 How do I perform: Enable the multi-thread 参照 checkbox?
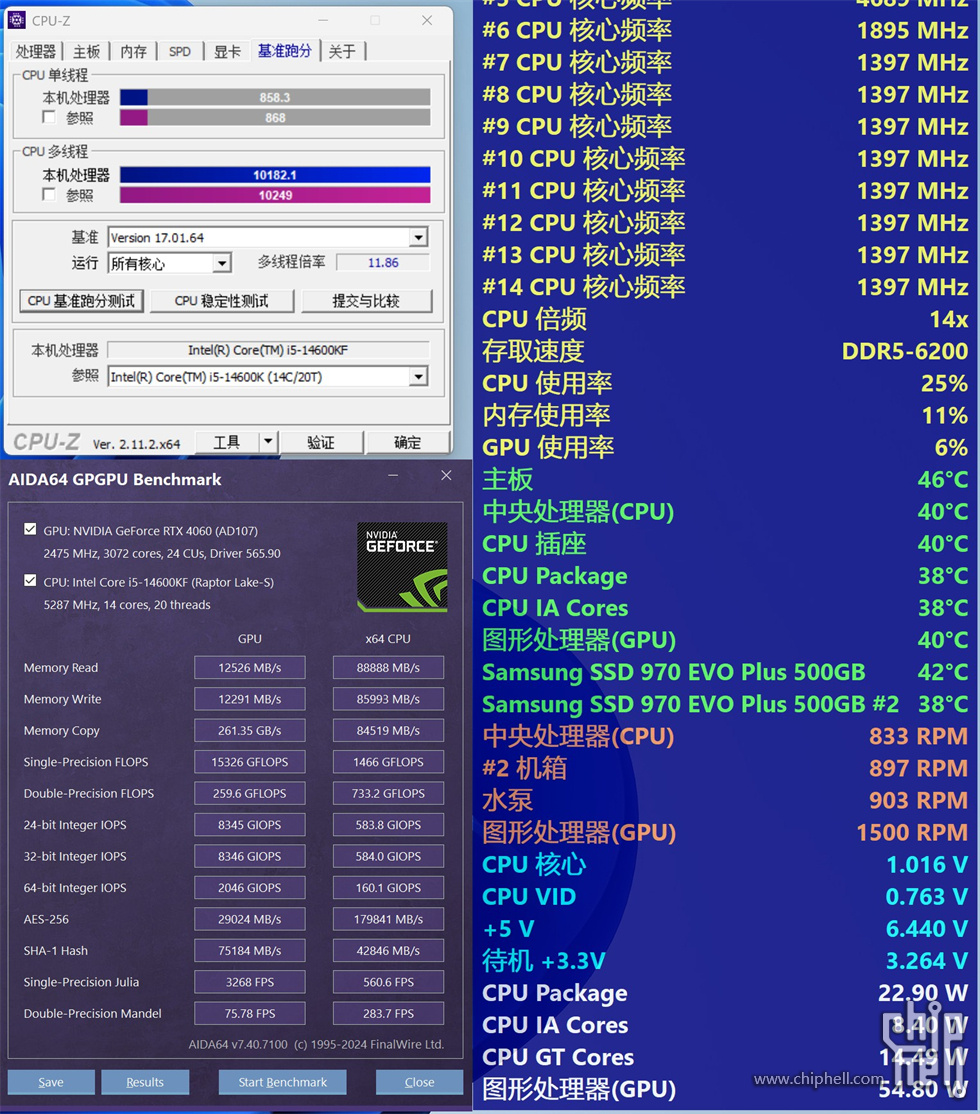click(49, 195)
